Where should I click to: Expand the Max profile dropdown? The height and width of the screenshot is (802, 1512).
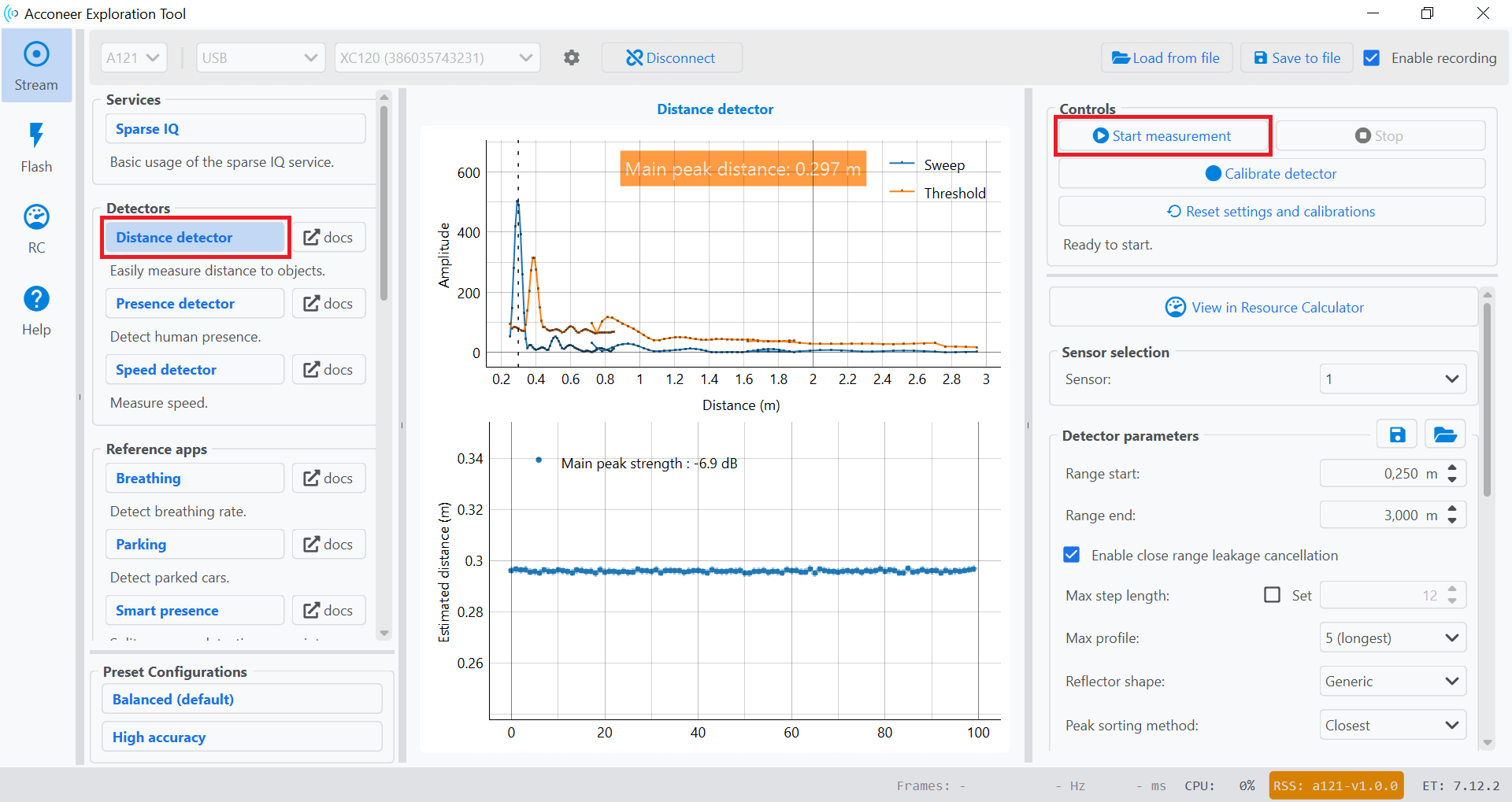[x=1392, y=638]
